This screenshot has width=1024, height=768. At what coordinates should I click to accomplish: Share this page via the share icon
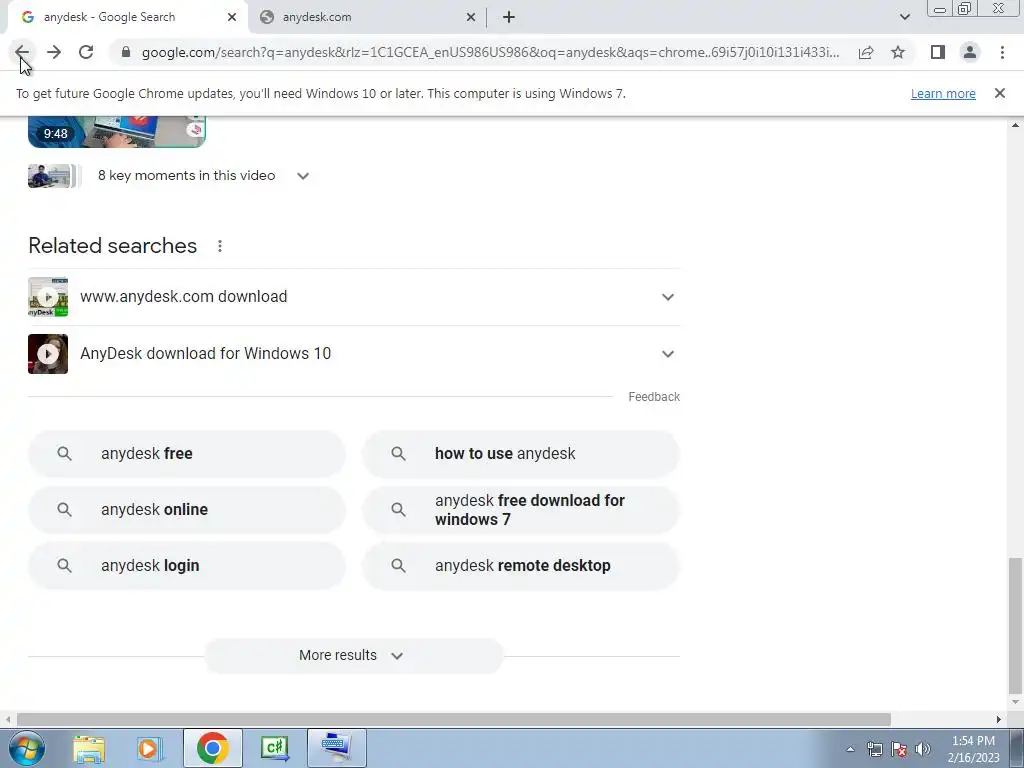tap(866, 52)
